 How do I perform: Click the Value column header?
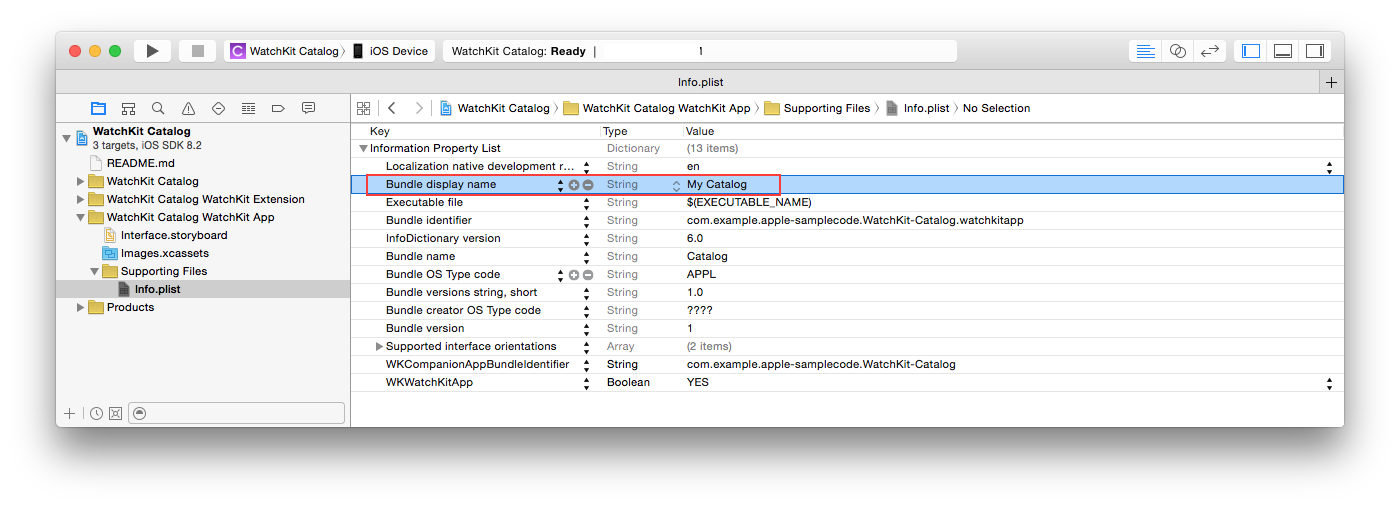(x=699, y=132)
